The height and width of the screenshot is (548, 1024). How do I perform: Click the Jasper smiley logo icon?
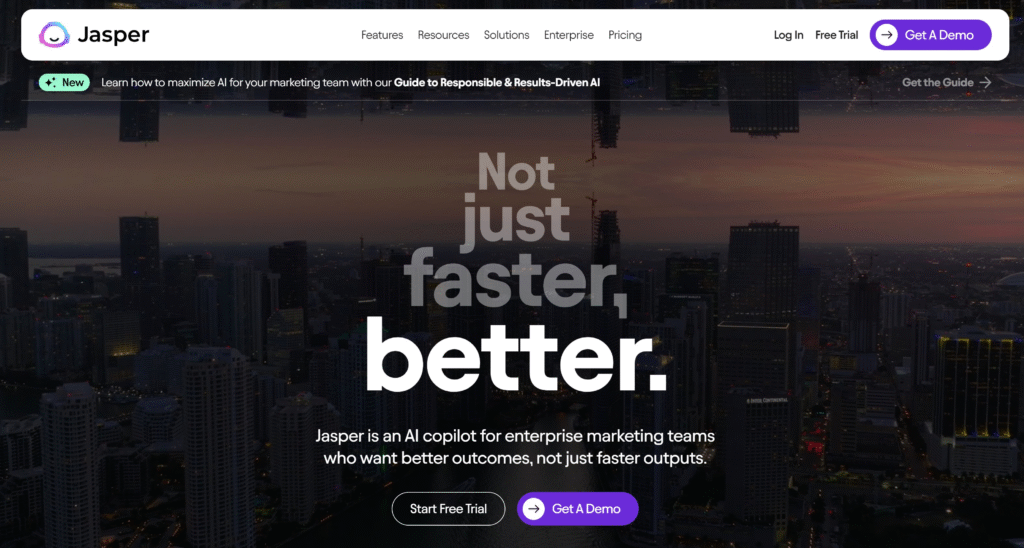pos(54,35)
